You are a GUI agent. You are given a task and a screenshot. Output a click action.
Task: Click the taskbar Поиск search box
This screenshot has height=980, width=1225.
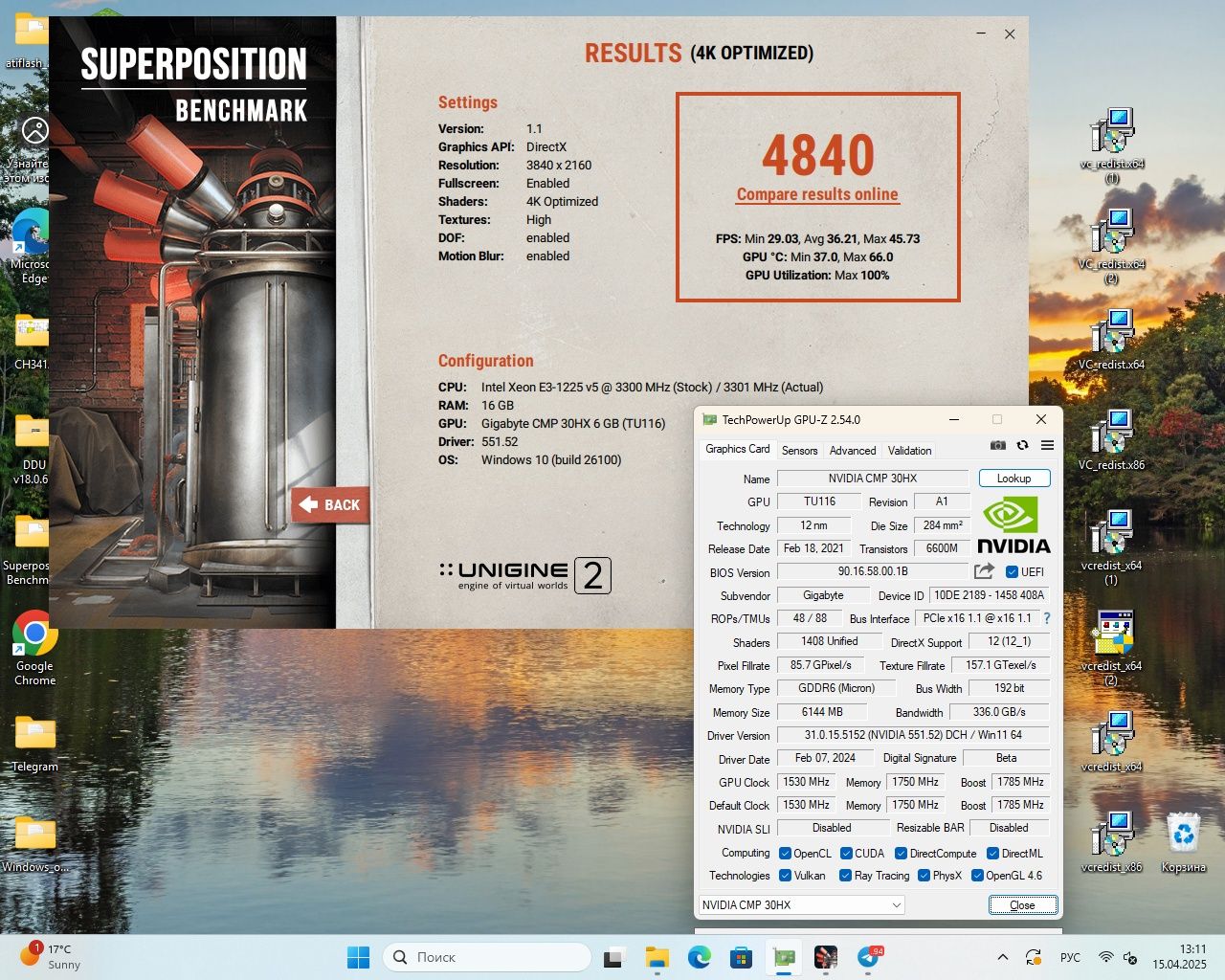click(x=487, y=957)
